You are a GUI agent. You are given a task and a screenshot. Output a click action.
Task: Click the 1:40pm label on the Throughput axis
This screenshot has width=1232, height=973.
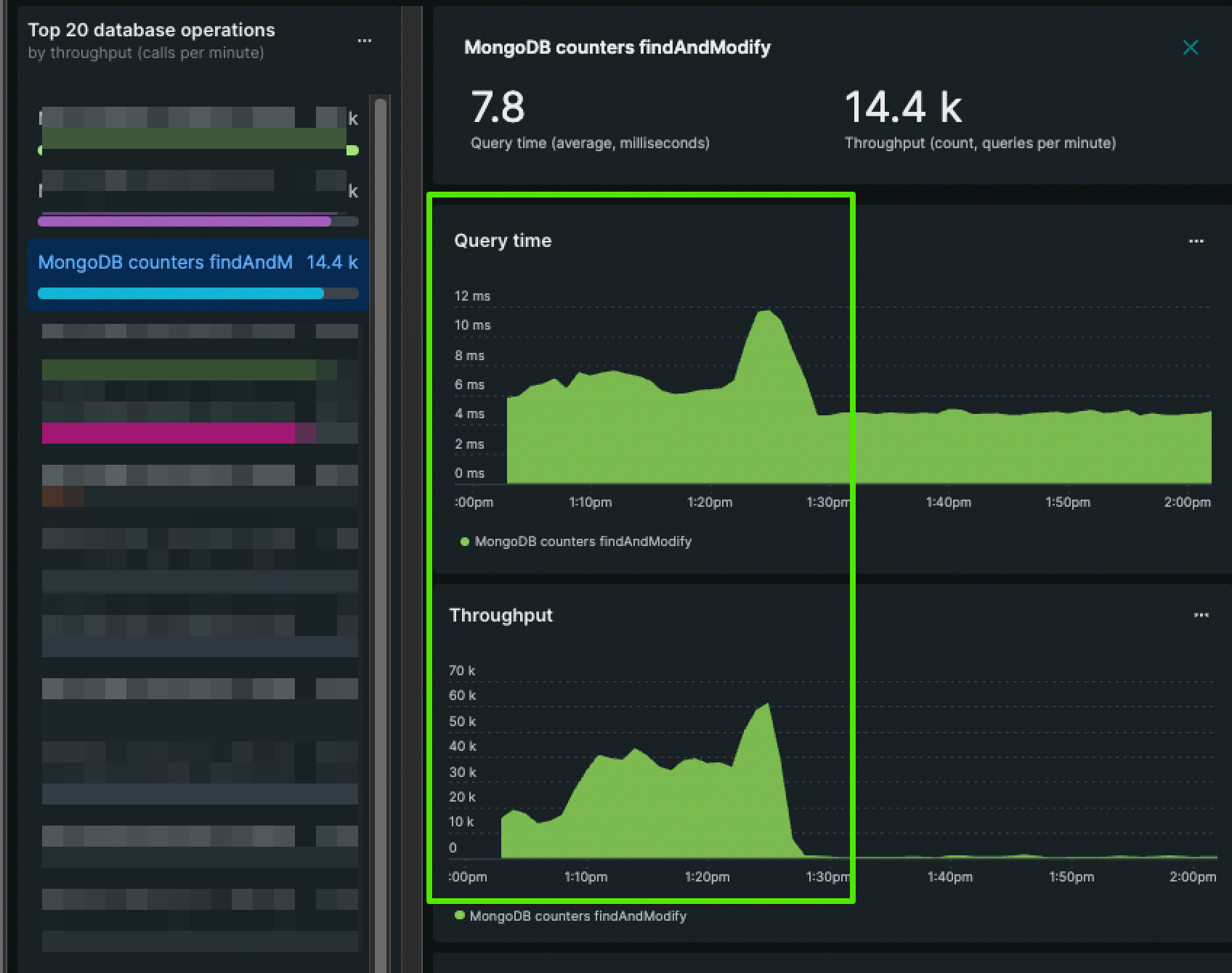pyautogui.click(x=950, y=877)
